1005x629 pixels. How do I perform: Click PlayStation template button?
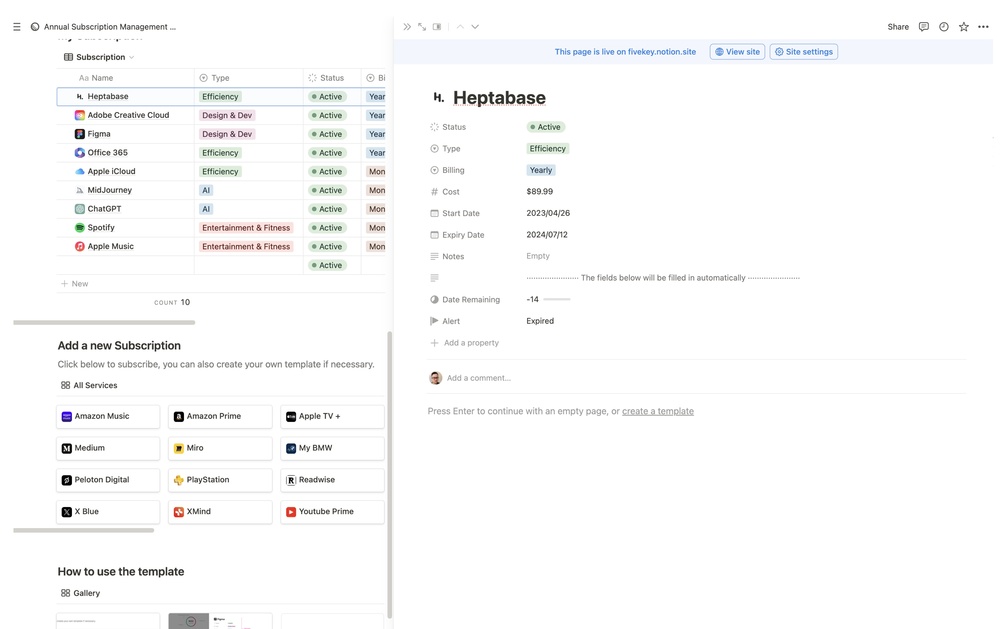(220, 480)
